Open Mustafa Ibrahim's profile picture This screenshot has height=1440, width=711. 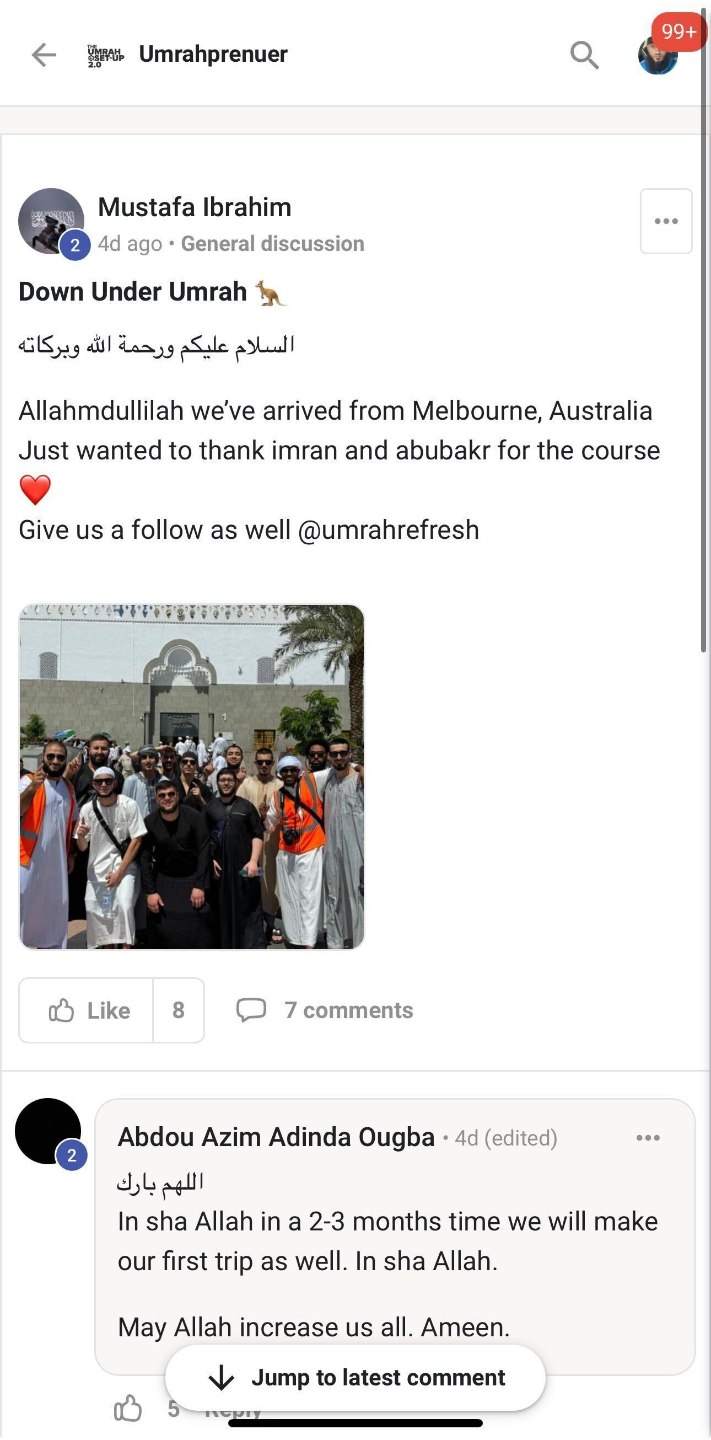click(51, 221)
